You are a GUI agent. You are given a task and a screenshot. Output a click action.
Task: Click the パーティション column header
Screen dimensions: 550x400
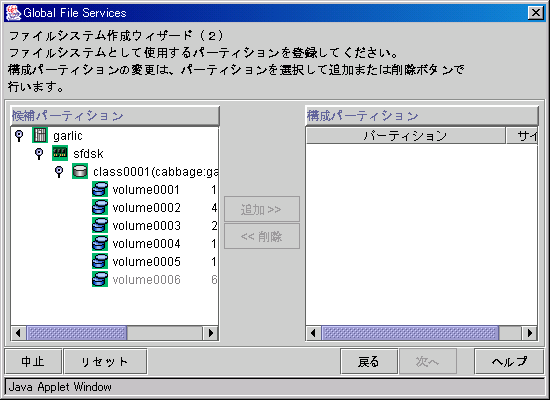[x=405, y=135]
